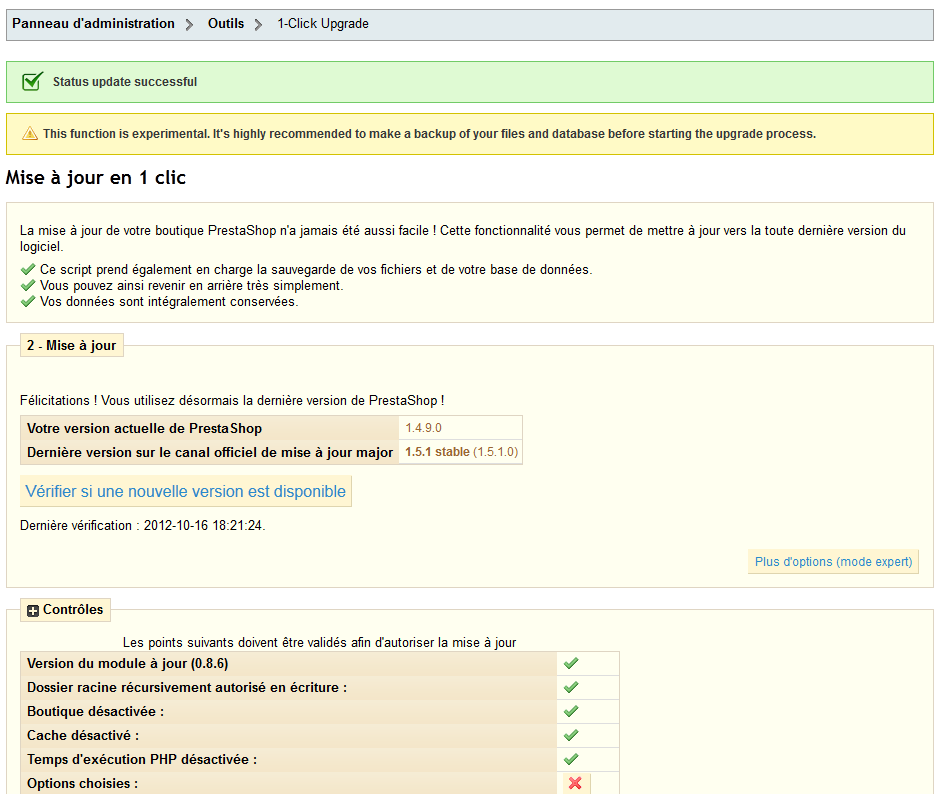940x794 pixels.
Task: Click 'This function is experimental' warning text
Action: point(429,134)
